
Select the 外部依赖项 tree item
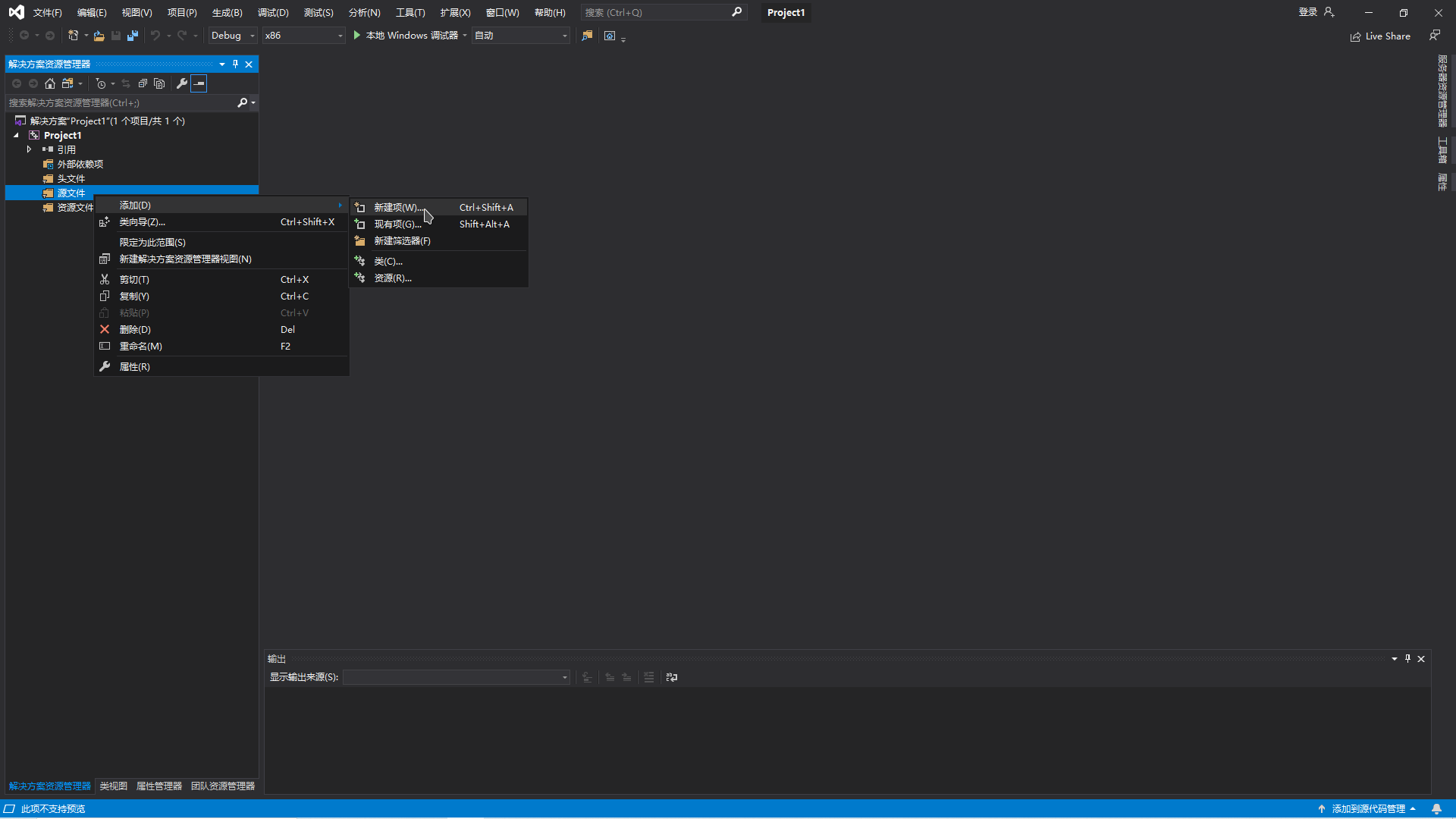[80, 164]
